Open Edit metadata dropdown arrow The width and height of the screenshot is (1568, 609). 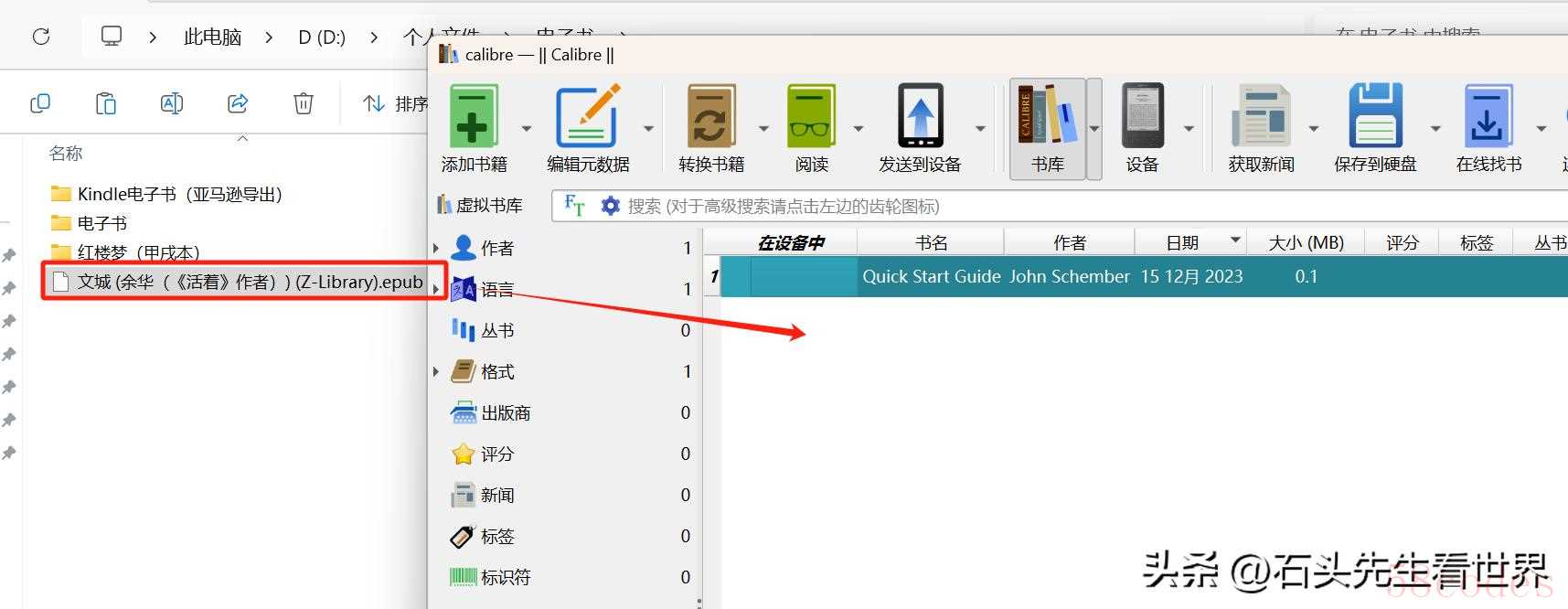point(648,128)
